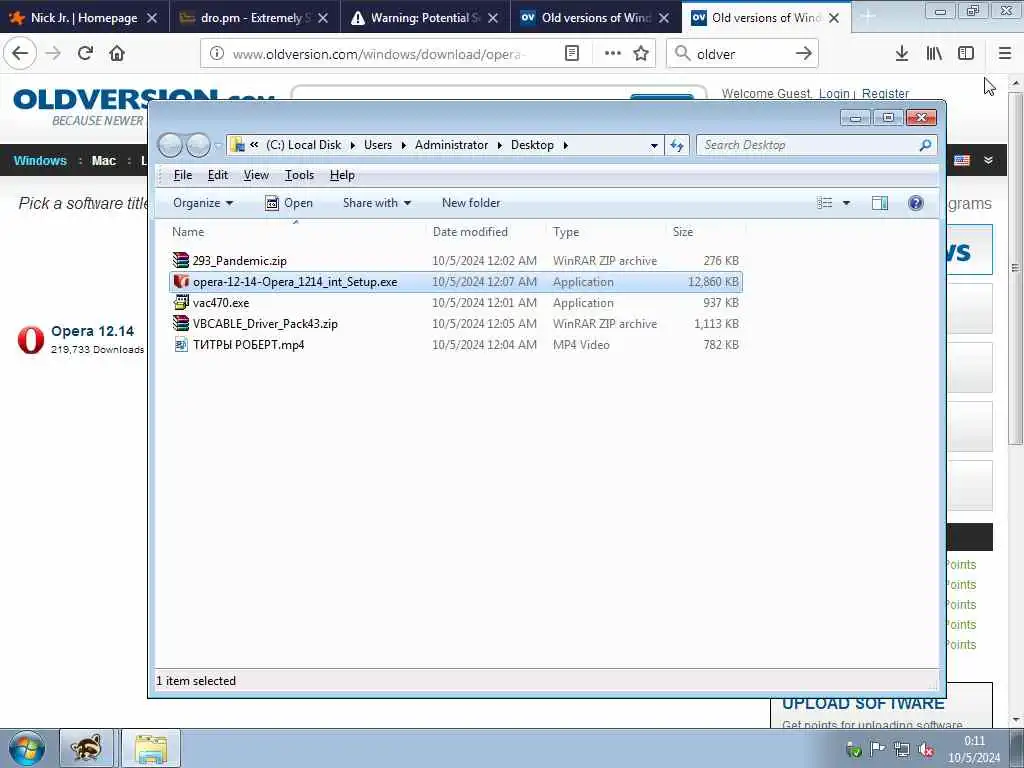Screen dimensions: 1024x768
Task: Switch to Nick Jr. Homepage tab
Action: pyautogui.click(x=84, y=18)
